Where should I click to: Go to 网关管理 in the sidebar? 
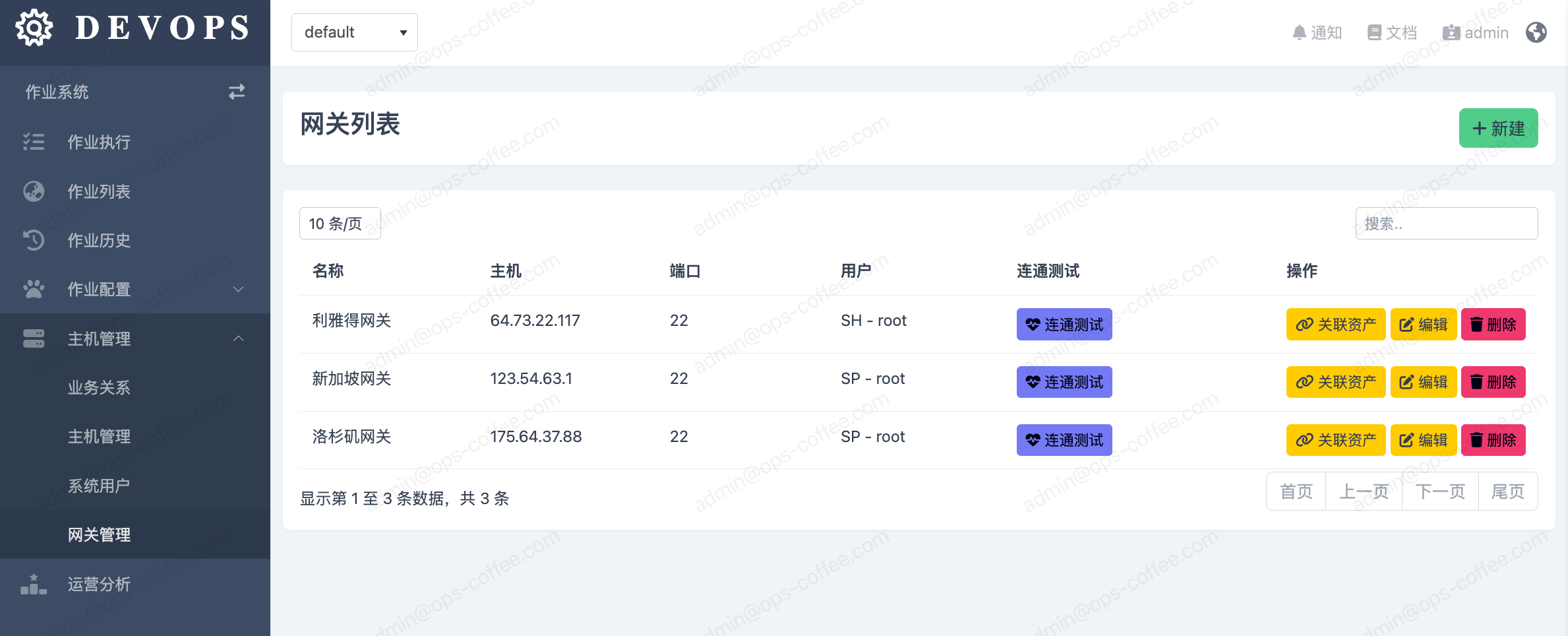point(99,534)
